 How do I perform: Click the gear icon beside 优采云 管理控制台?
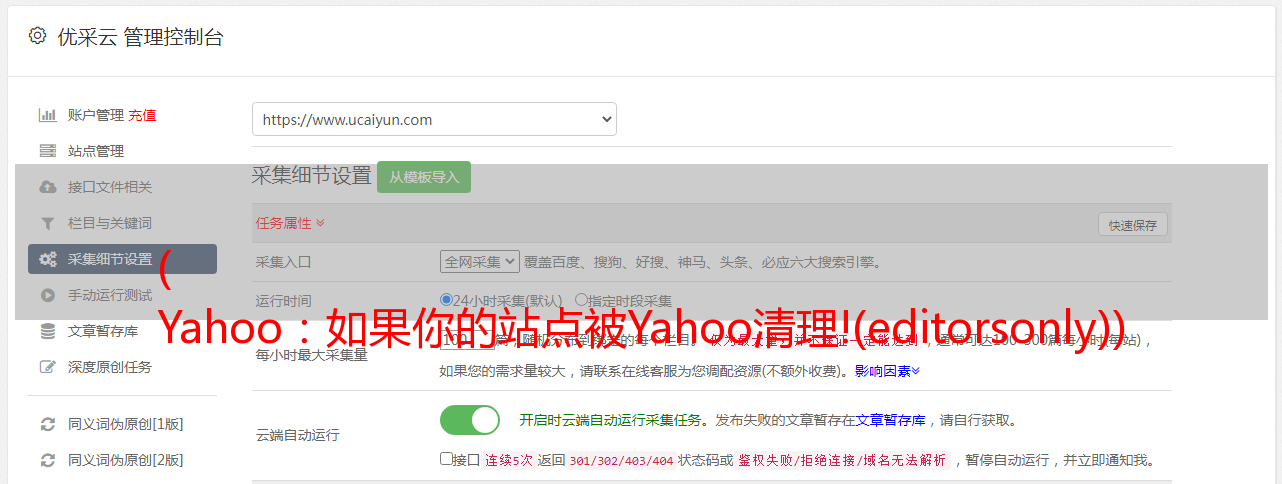pyautogui.click(x=37, y=36)
